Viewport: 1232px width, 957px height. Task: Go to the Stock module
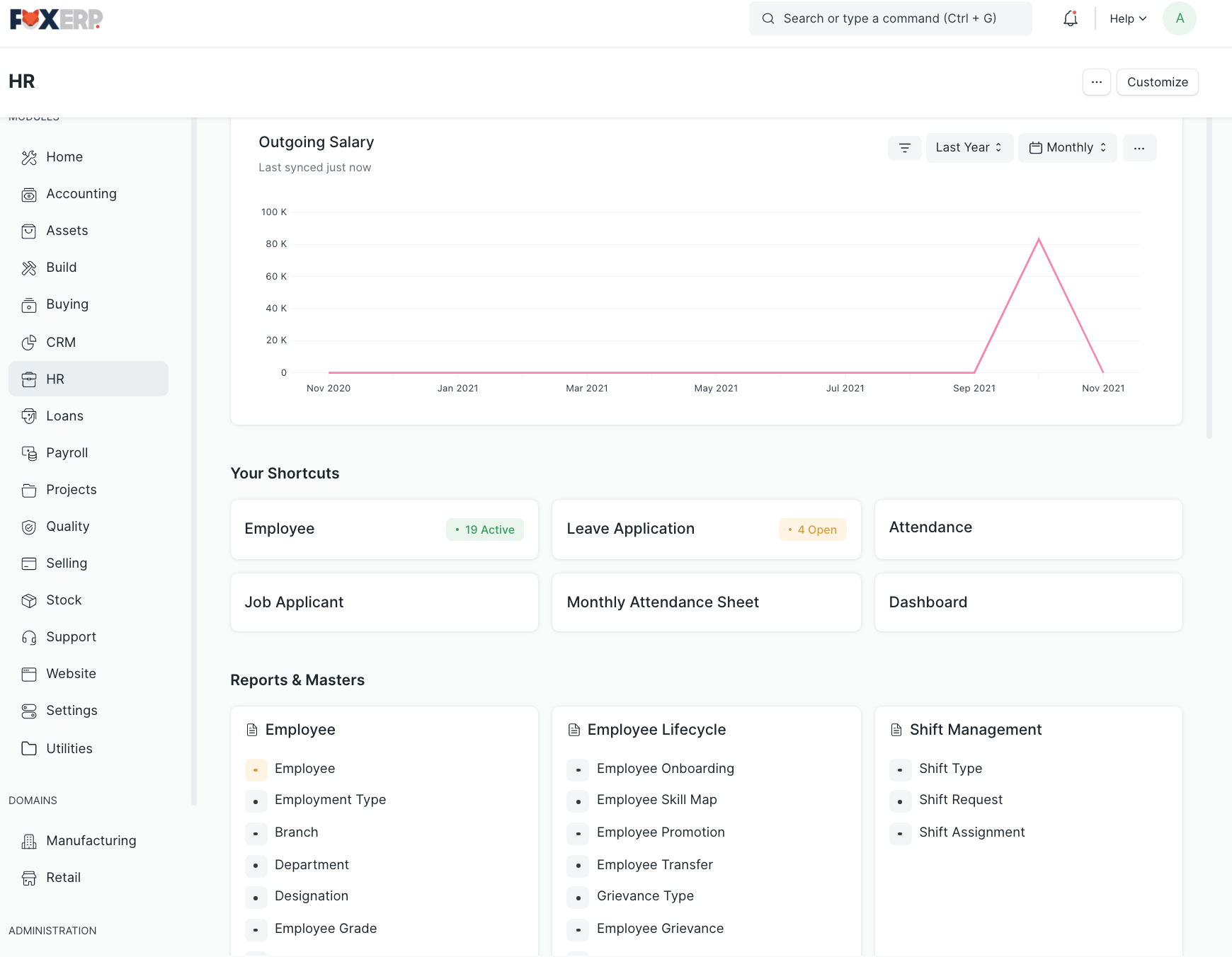pyautogui.click(x=89, y=600)
